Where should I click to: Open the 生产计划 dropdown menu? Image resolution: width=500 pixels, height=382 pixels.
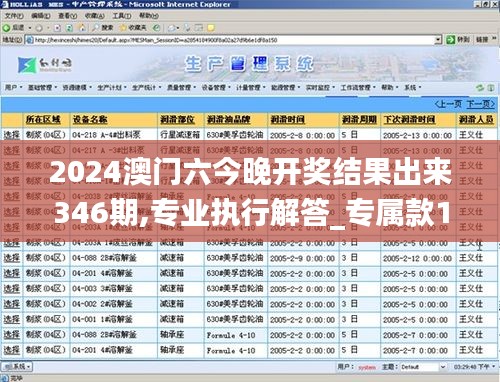coord(112,88)
